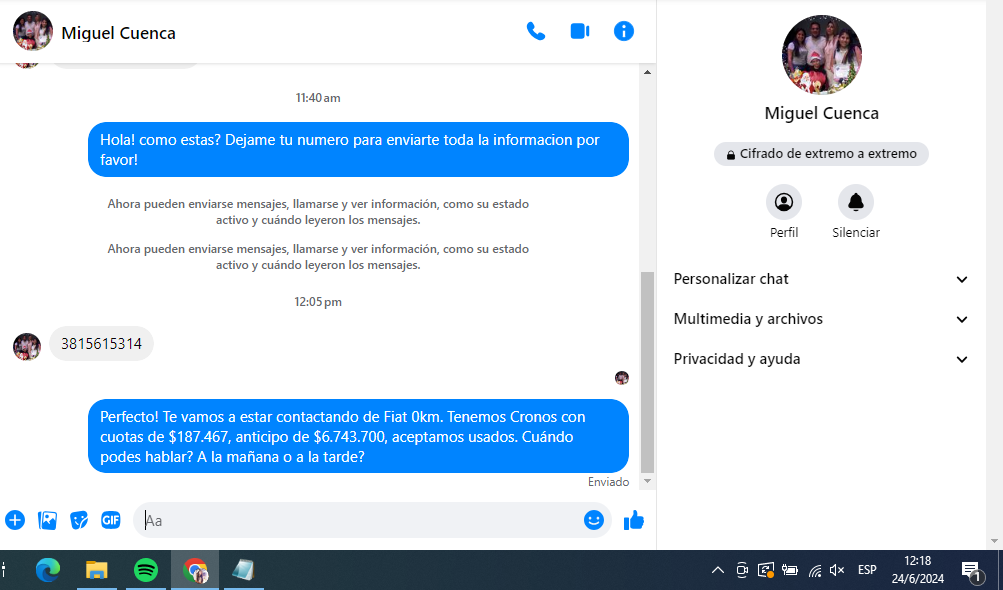Open Miguel Cuenca's Perfil
Screen dimensions: 1003x590
[x=784, y=203]
